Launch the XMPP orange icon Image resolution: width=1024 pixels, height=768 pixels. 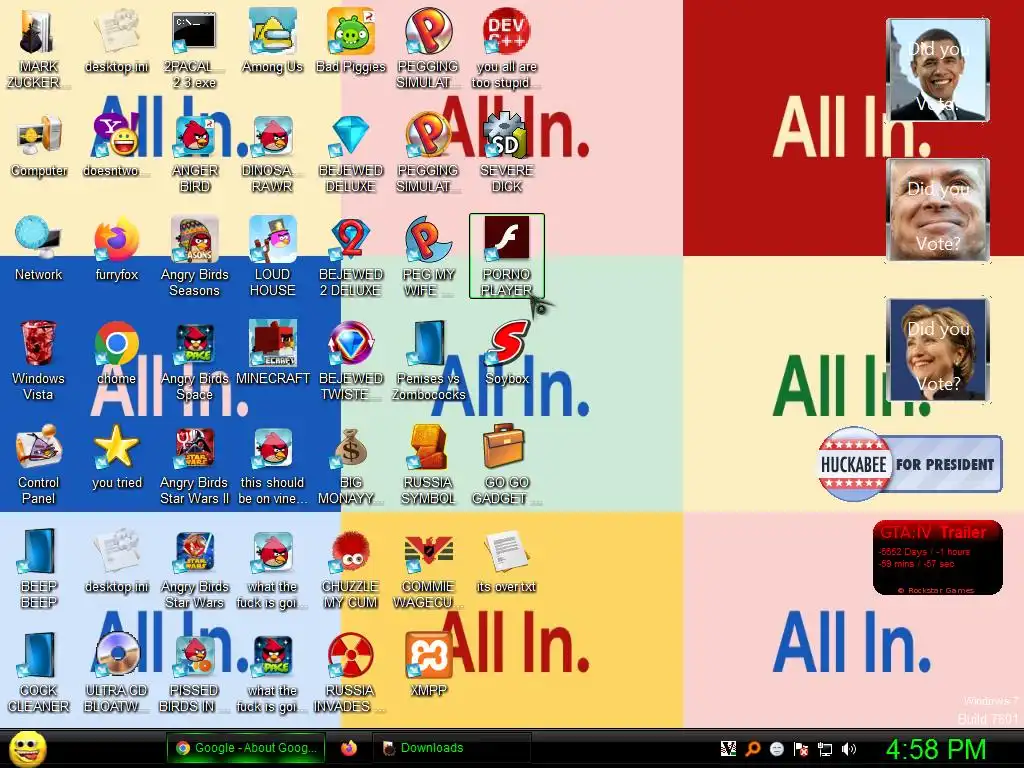[428, 664]
